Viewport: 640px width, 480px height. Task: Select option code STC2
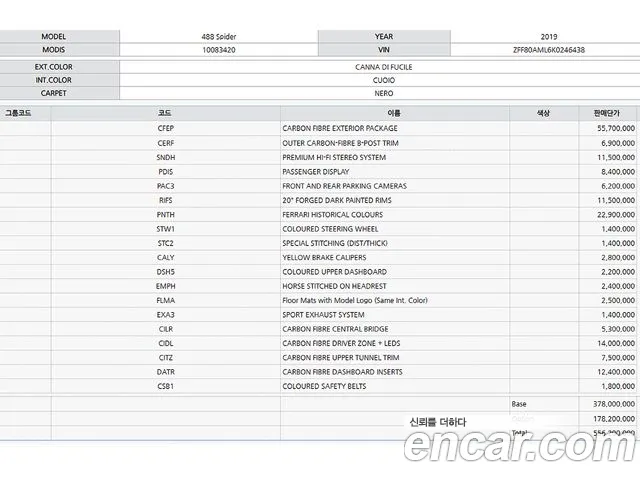point(166,243)
